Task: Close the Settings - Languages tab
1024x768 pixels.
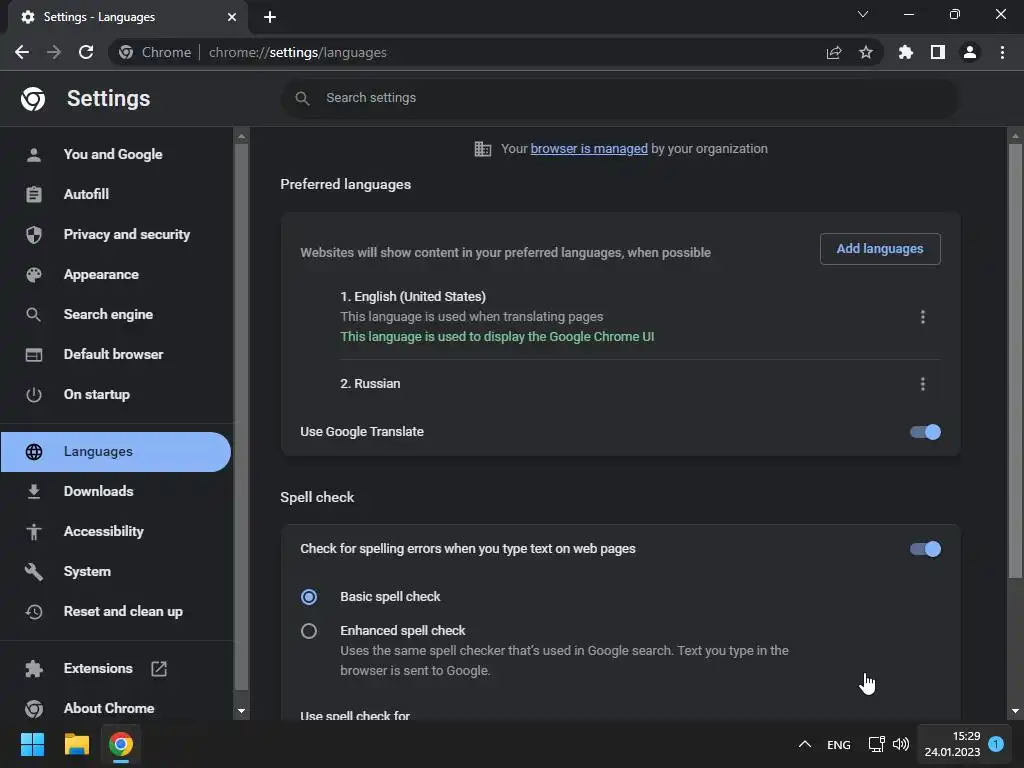Action: point(232,17)
